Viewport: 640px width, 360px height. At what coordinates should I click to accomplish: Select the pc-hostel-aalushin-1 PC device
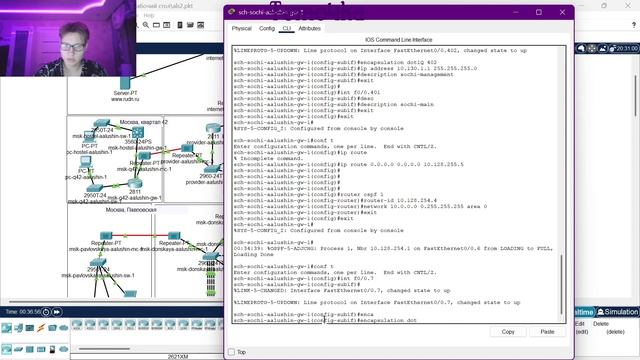coord(89,137)
